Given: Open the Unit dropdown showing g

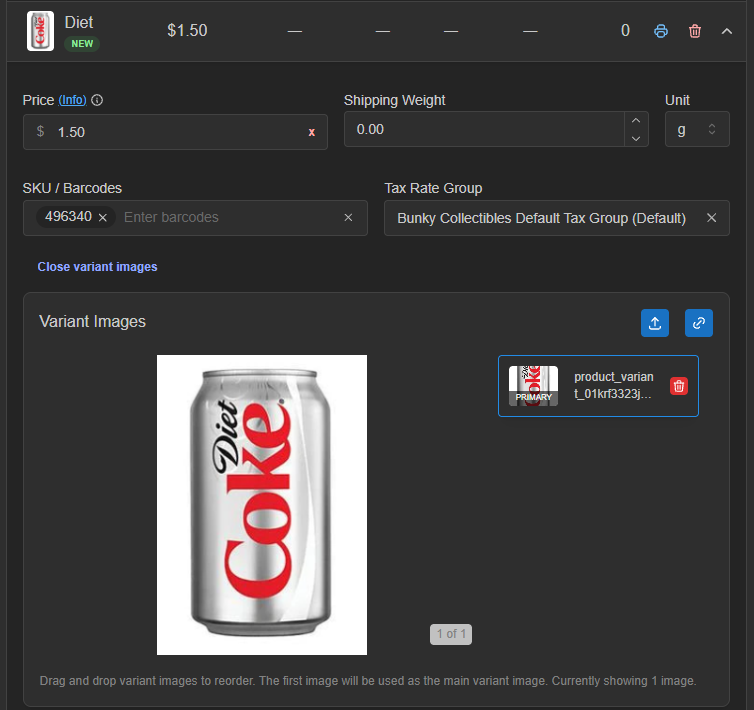Looking at the screenshot, I should (697, 129).
